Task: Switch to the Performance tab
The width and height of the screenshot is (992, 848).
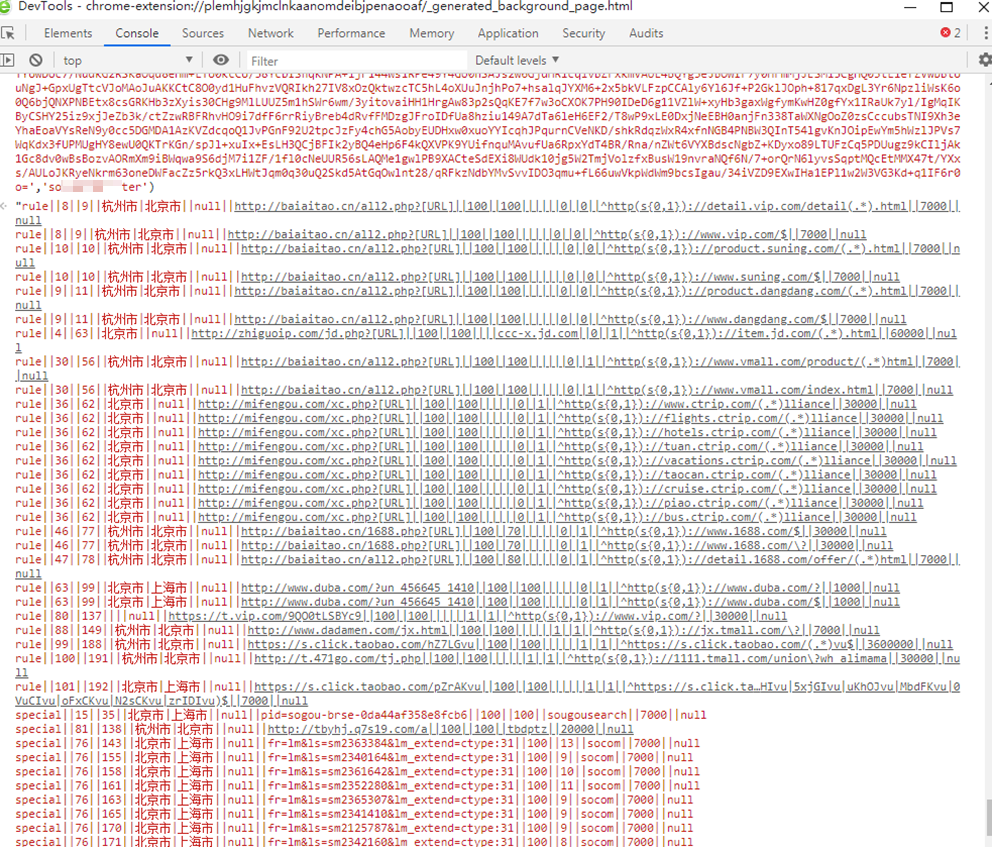Action: [351, 33]
